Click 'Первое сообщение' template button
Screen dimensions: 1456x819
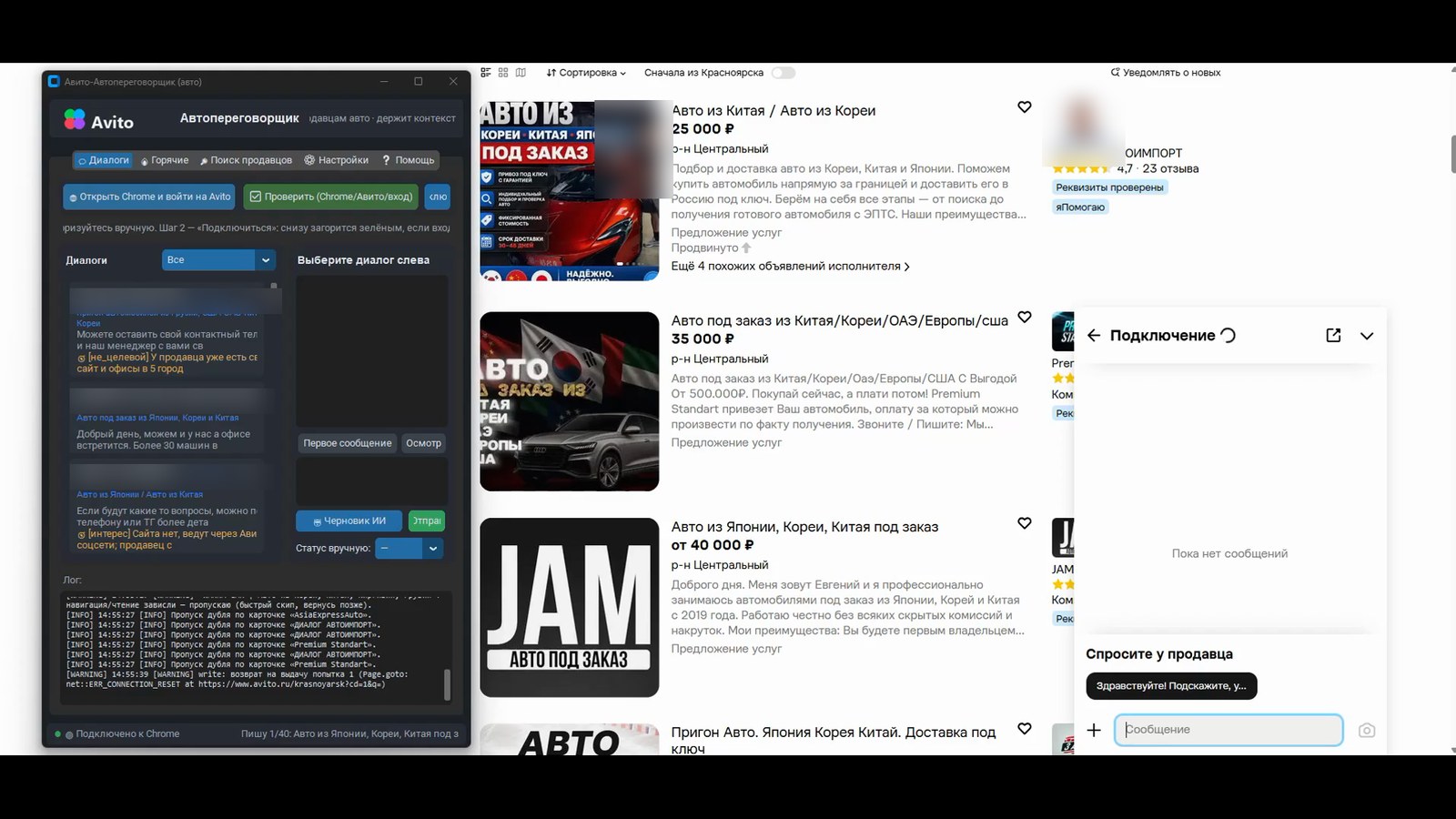pos(347,443)
